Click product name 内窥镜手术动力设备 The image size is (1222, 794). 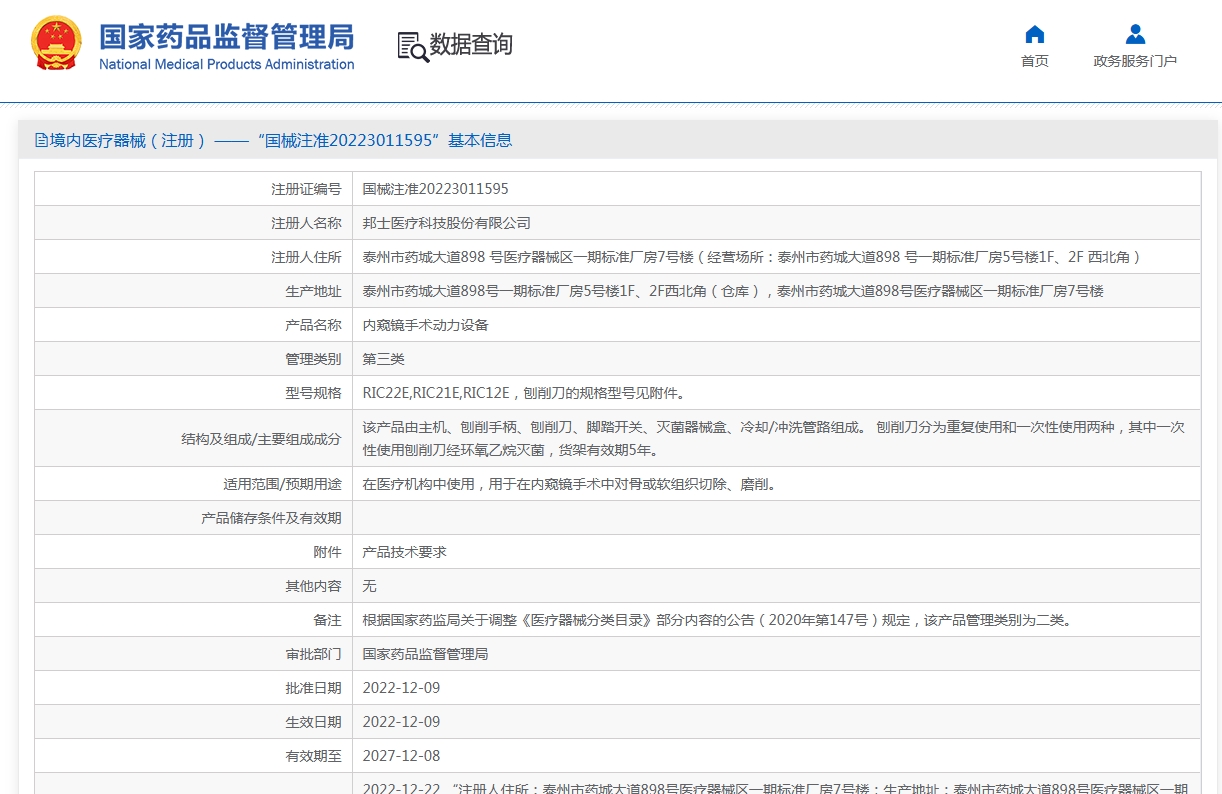[x=425, y=325]
